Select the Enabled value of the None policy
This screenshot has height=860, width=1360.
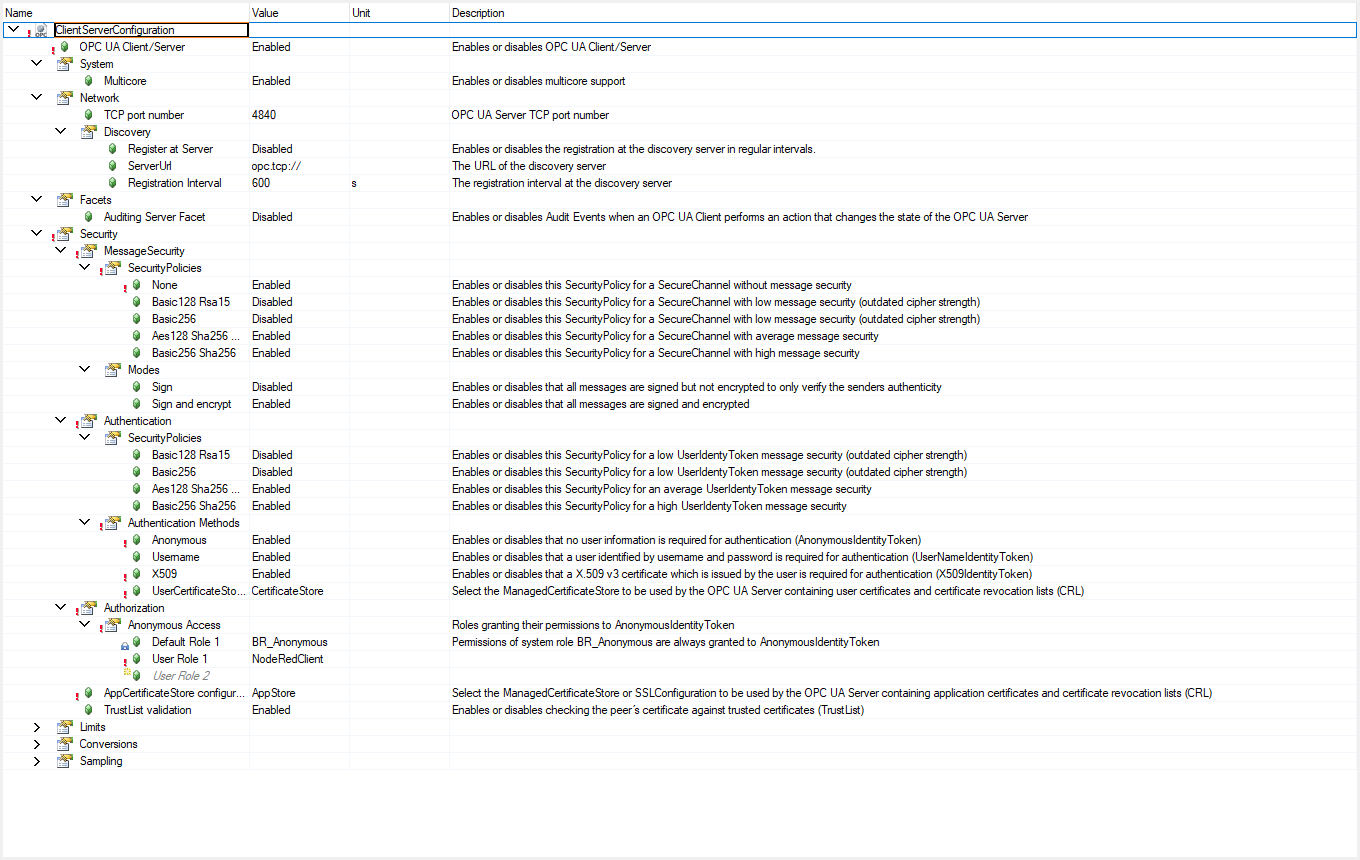271,285
